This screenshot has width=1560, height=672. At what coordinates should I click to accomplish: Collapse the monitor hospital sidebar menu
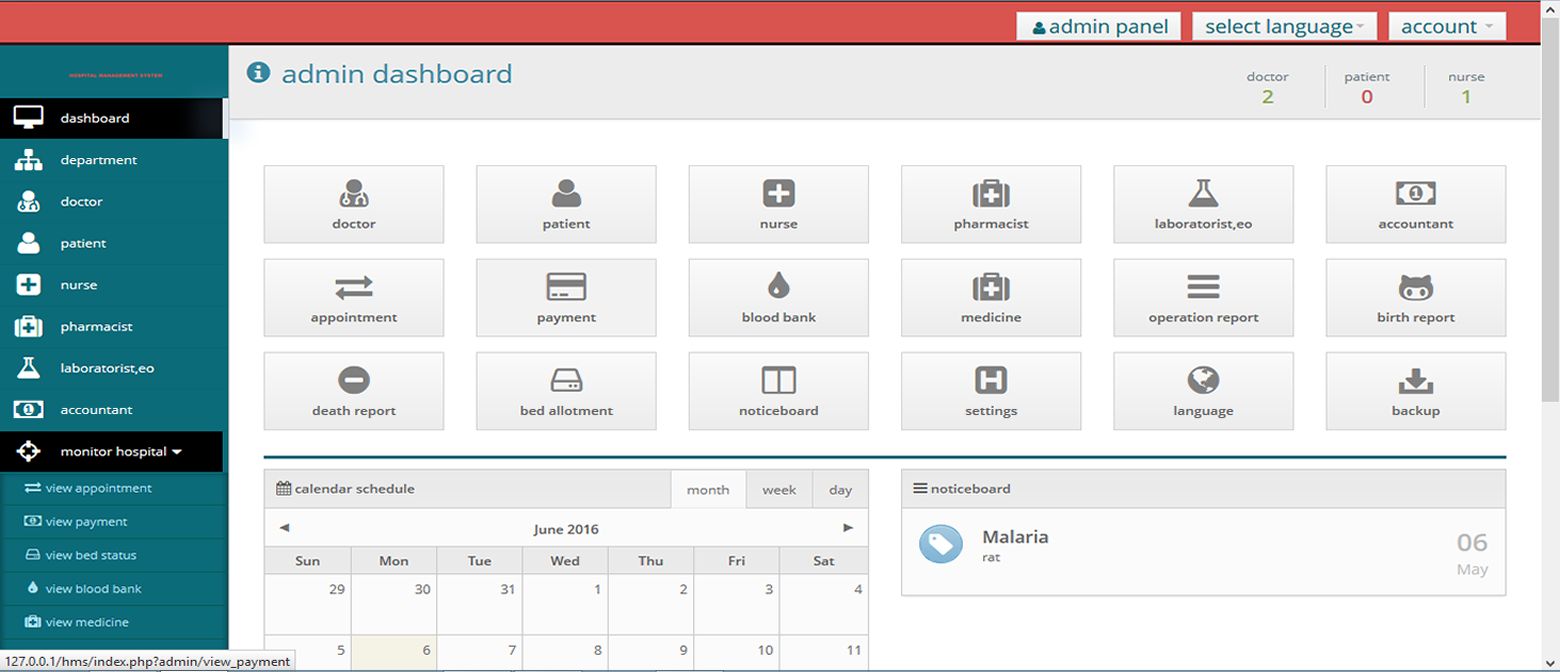pos(113,452)
